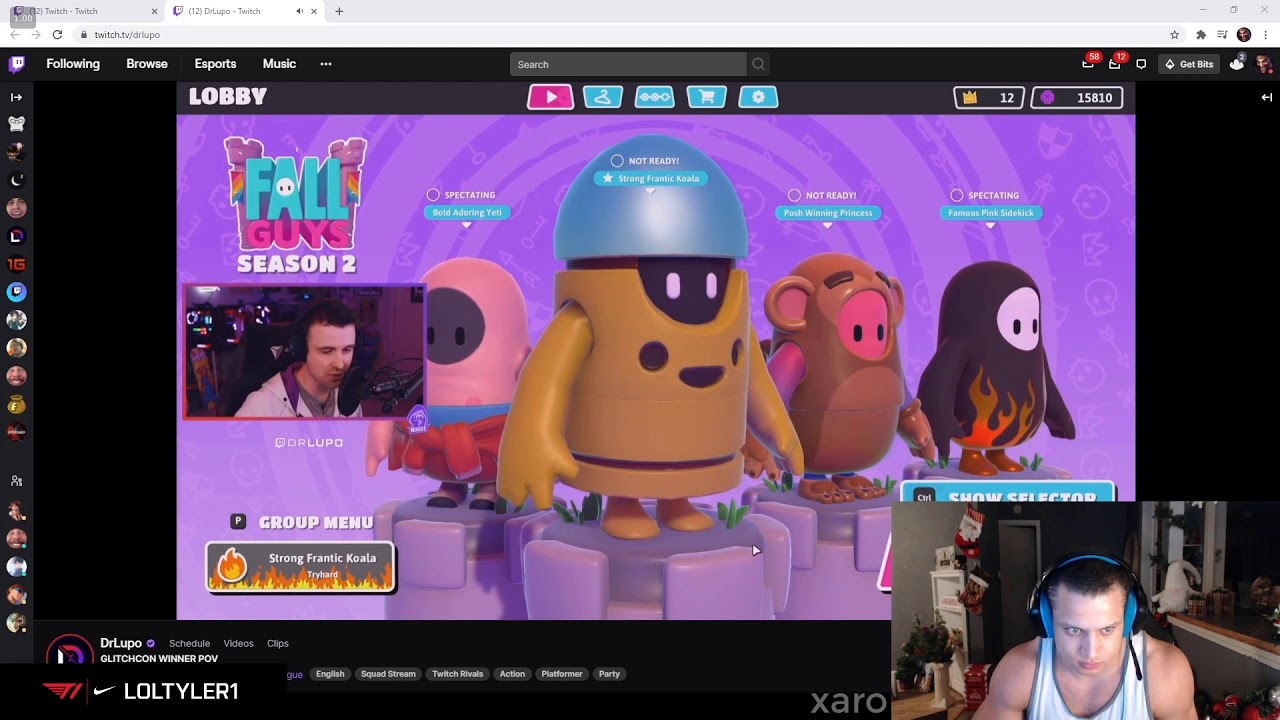The width and height of the screenshot is (1280, 720).
Task: Toggle ready circle for Bold Adoring Yeti
Action: coord(433,195)
